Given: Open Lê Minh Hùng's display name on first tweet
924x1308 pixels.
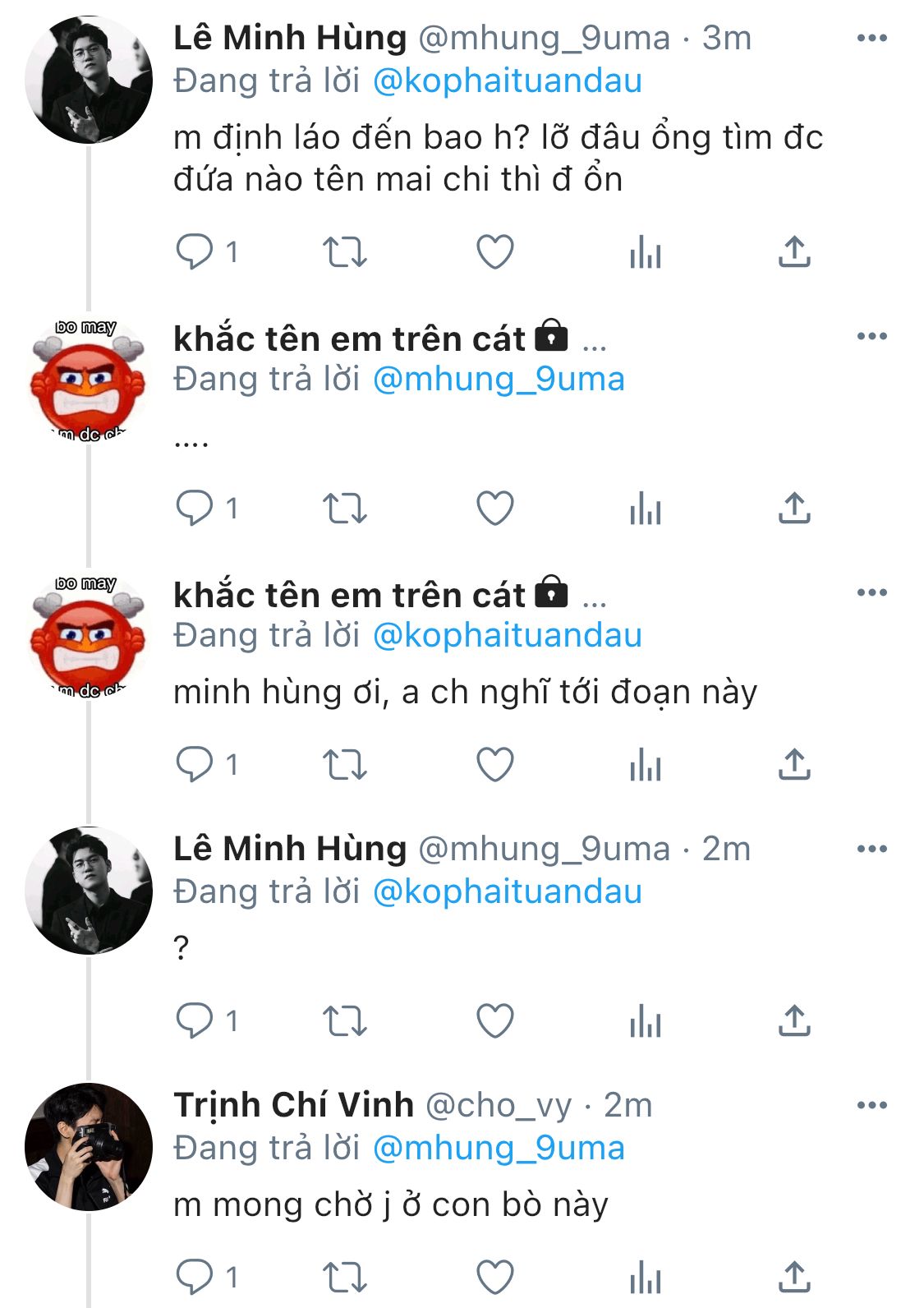Looking at the screenshot, I should point(290,38).
